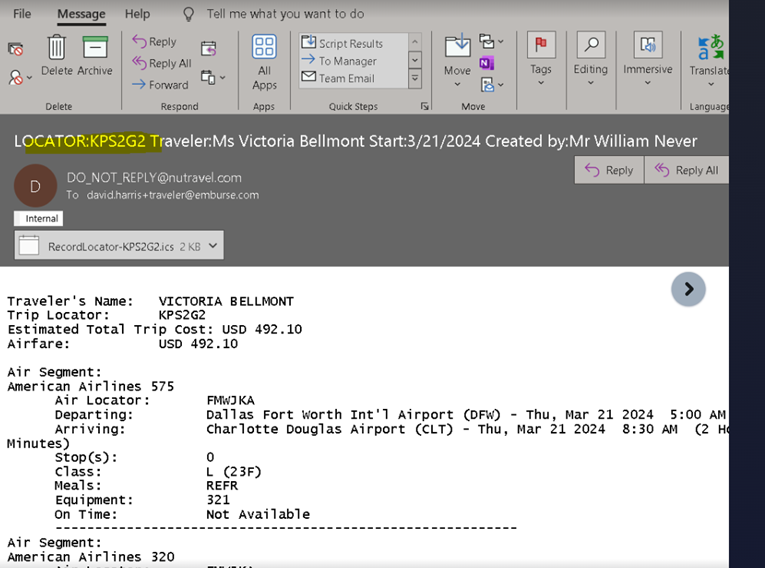Screen dimensions: 765x568
Task: Click the Meals value REFR
Action: pos(222,486)
